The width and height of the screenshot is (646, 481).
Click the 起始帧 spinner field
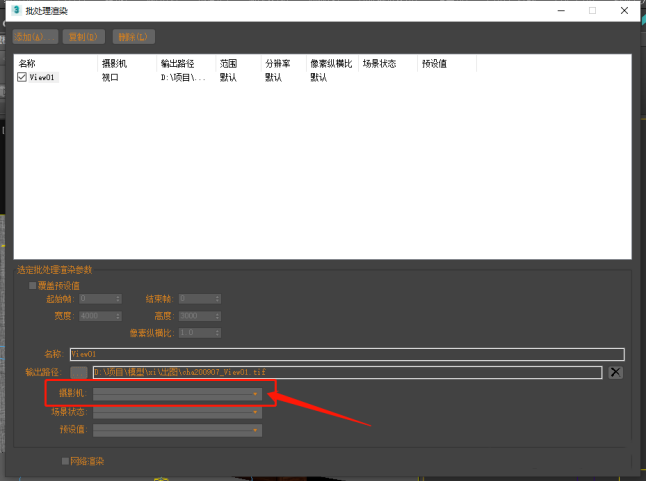101,299
